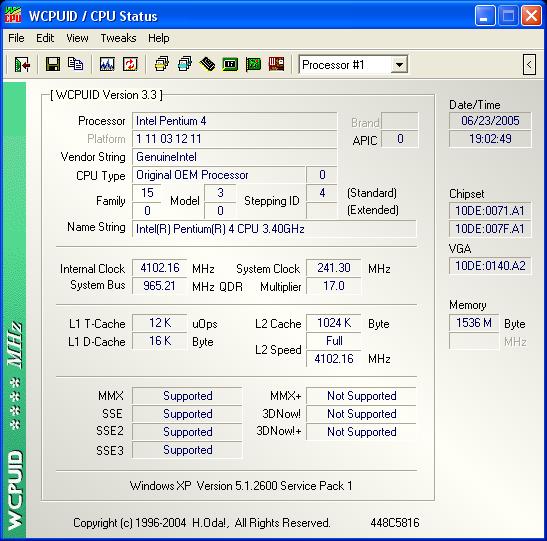The width and height of the screenshot is (547, 541).
Task: Open the real-time clock graph icon
Action: (107, 65)
